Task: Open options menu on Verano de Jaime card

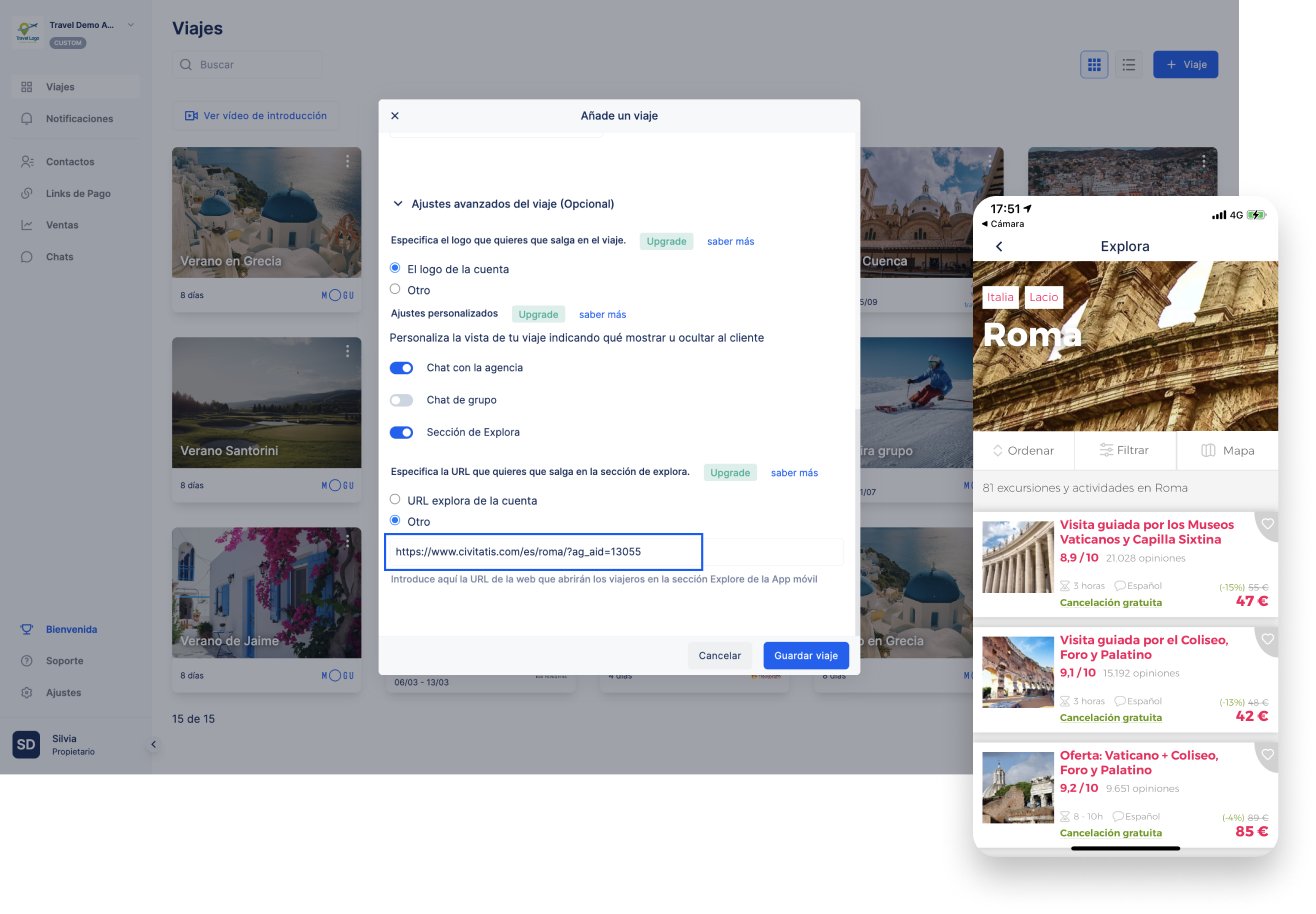Action: coord(348,541)
